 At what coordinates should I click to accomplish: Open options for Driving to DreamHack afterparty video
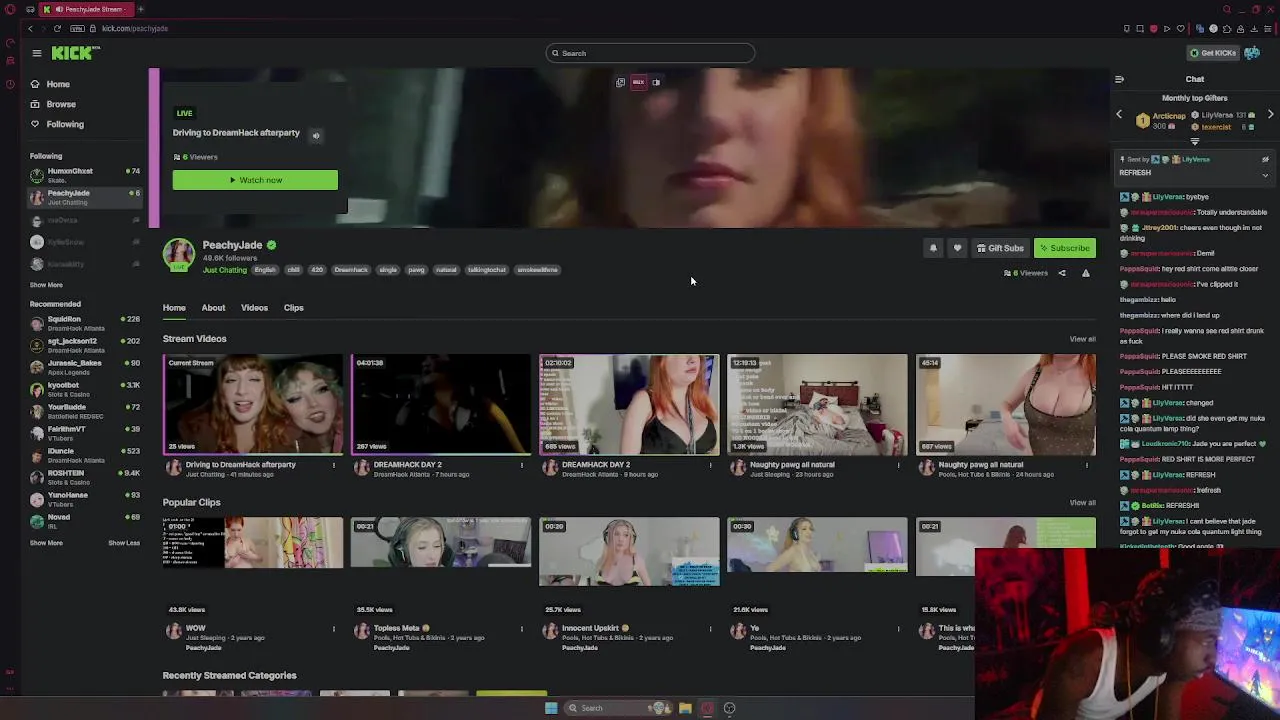pyautogui.click(x=334, y=465)
